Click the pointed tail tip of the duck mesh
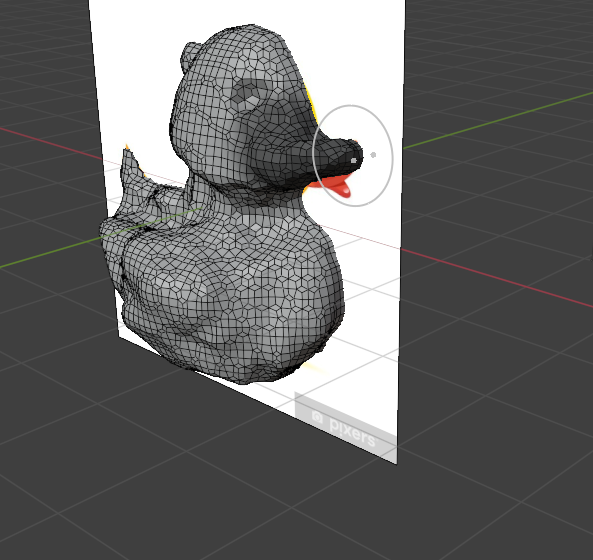This screenshot has width=593, height=560. coord(127,156)
